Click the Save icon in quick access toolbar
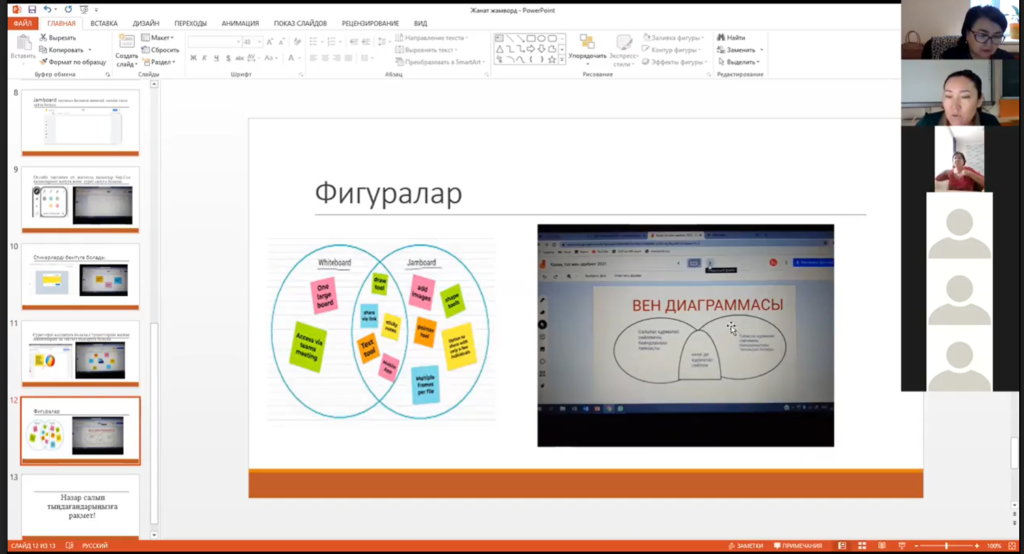 tap(32, 9)
